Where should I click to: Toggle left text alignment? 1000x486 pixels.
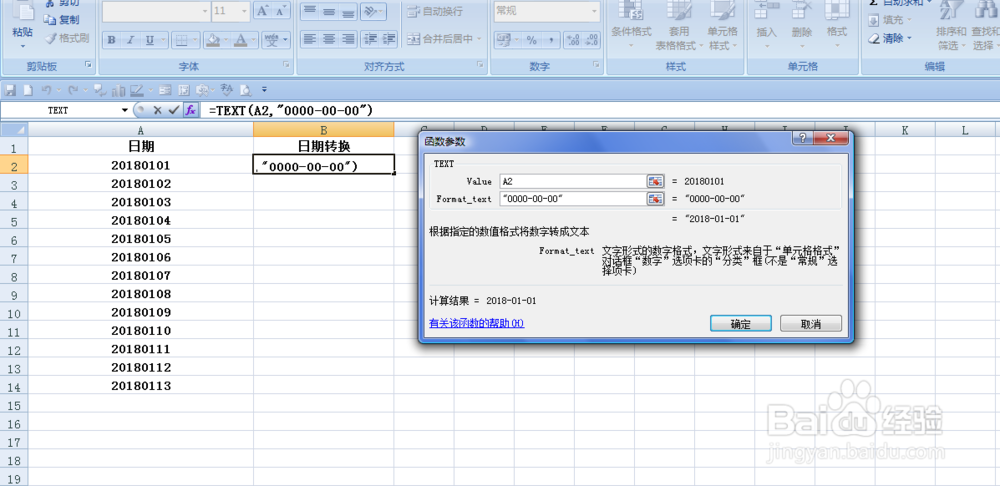click(x=309, y=40)
